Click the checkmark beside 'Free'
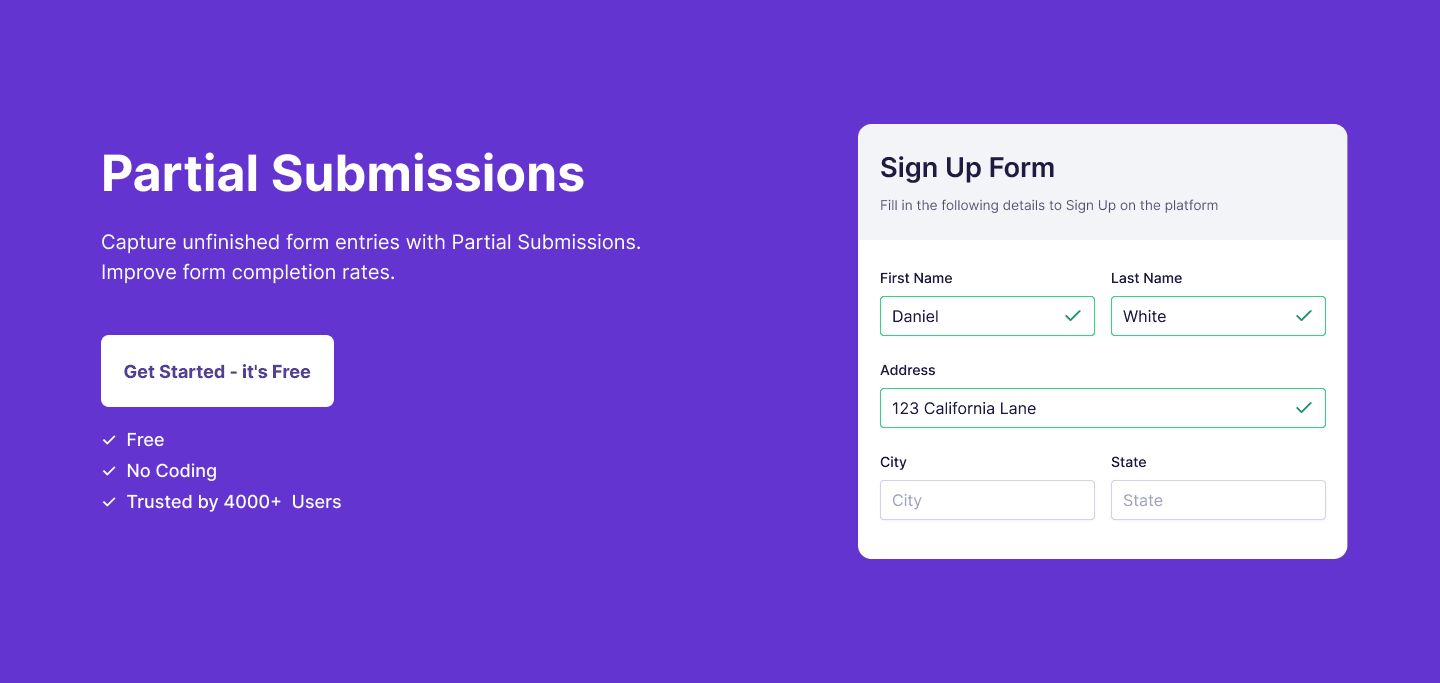Screen dimensions: 1440x683 coord(109,439)
